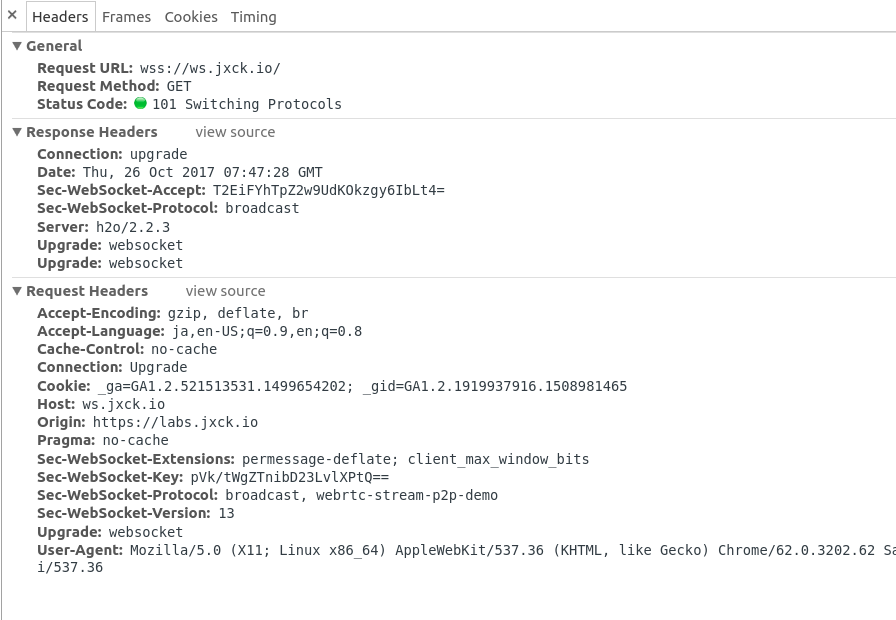Switch to the Headers tab
The image size is (896, 620).
tap(60, 17)
